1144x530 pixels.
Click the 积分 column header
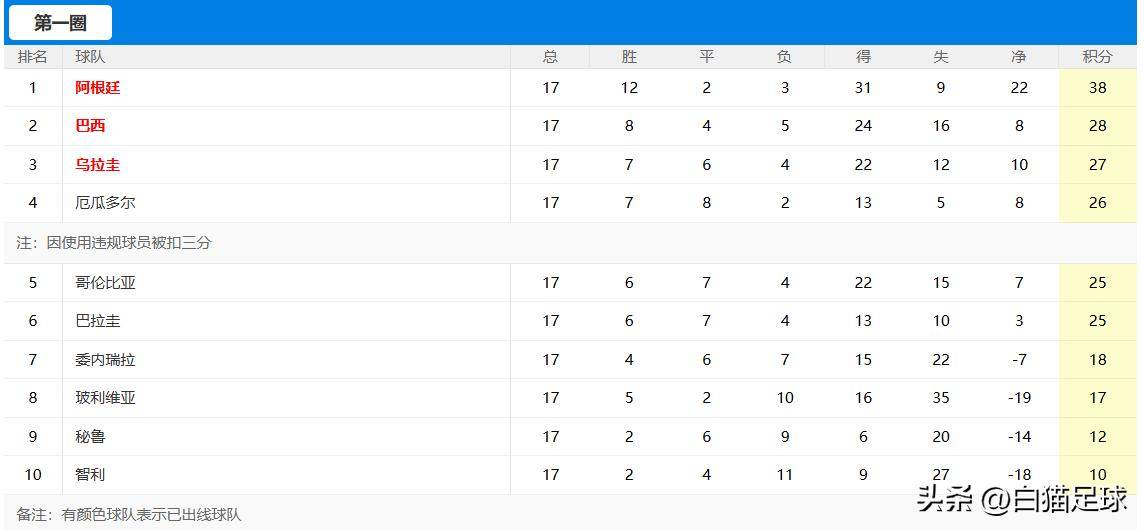pyautogui.click(x=1097, y=57)
